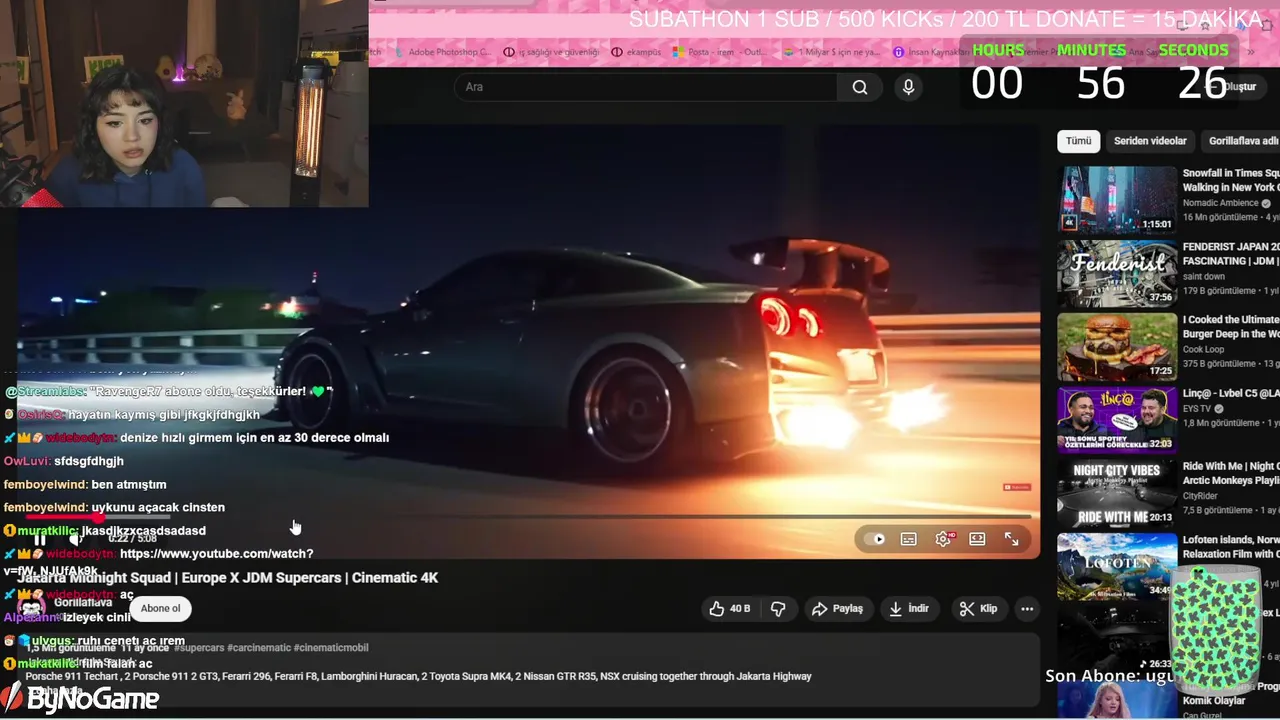Open the Snowfall in Times Square thumbnail
The width and height of the screenshot is (1280, 720).
[1117, 199]
